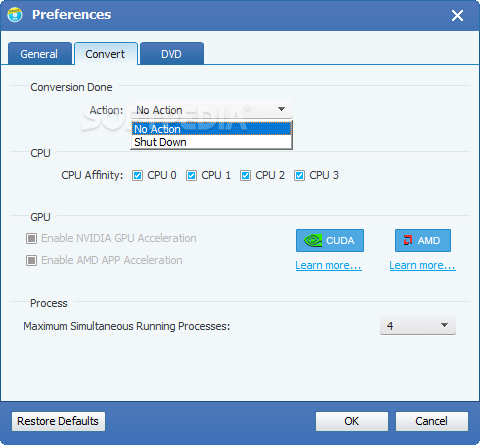Click Restore Defaults button
Screen dimensions: 480x445
coord(58,421)
